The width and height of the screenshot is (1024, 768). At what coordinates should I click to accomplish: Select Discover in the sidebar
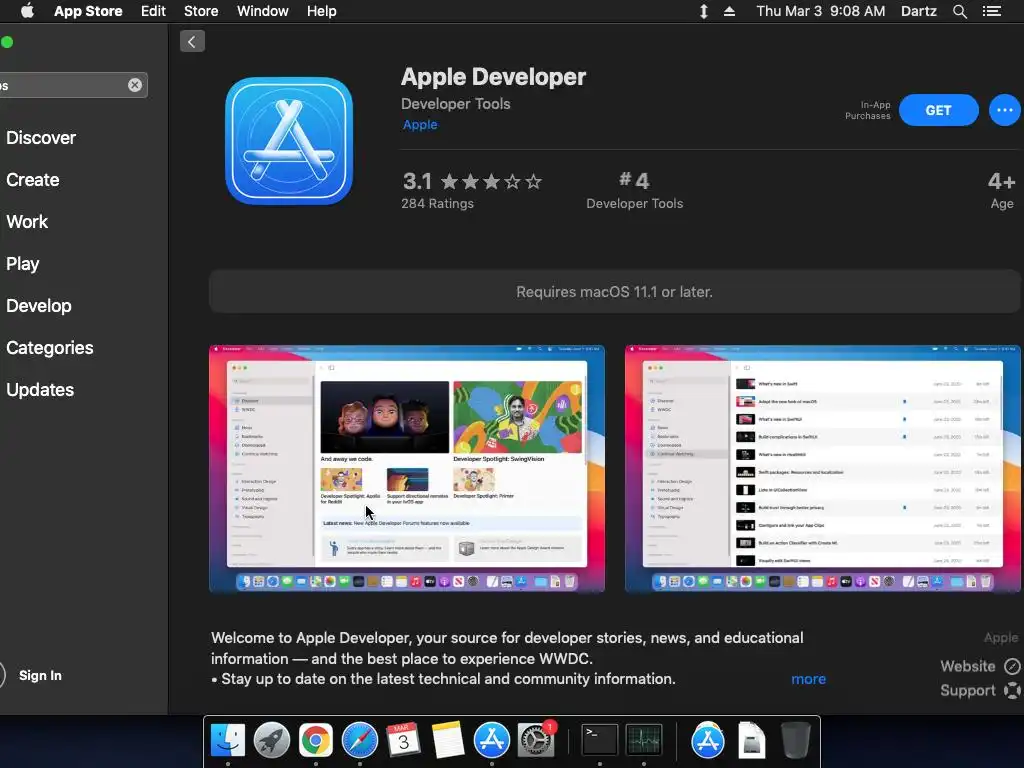pyautogui.click(x=41, y=138)
